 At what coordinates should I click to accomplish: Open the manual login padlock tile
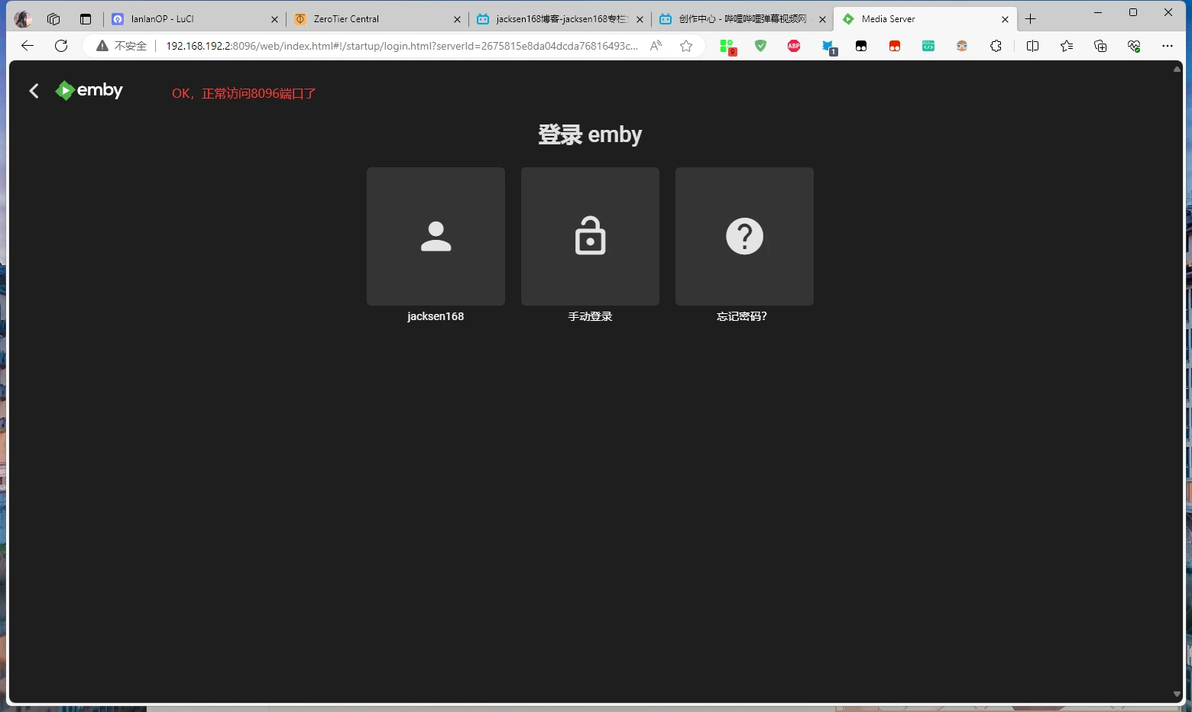pyautogui.click(x=590, y=236)
